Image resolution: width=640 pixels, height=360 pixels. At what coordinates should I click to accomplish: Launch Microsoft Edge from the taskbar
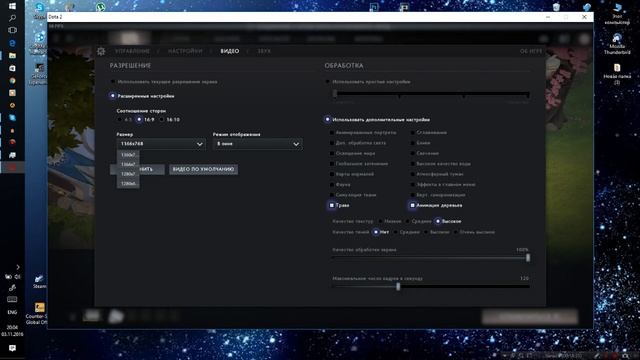click(x=12, y=43)
